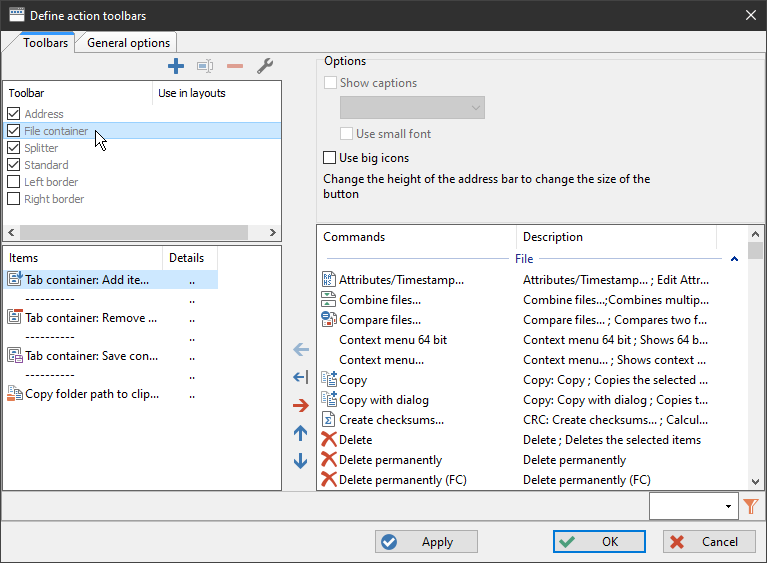Move item up with the blue up arrow
The width and height of the screenshot is (767, 563).
[300, 433]
